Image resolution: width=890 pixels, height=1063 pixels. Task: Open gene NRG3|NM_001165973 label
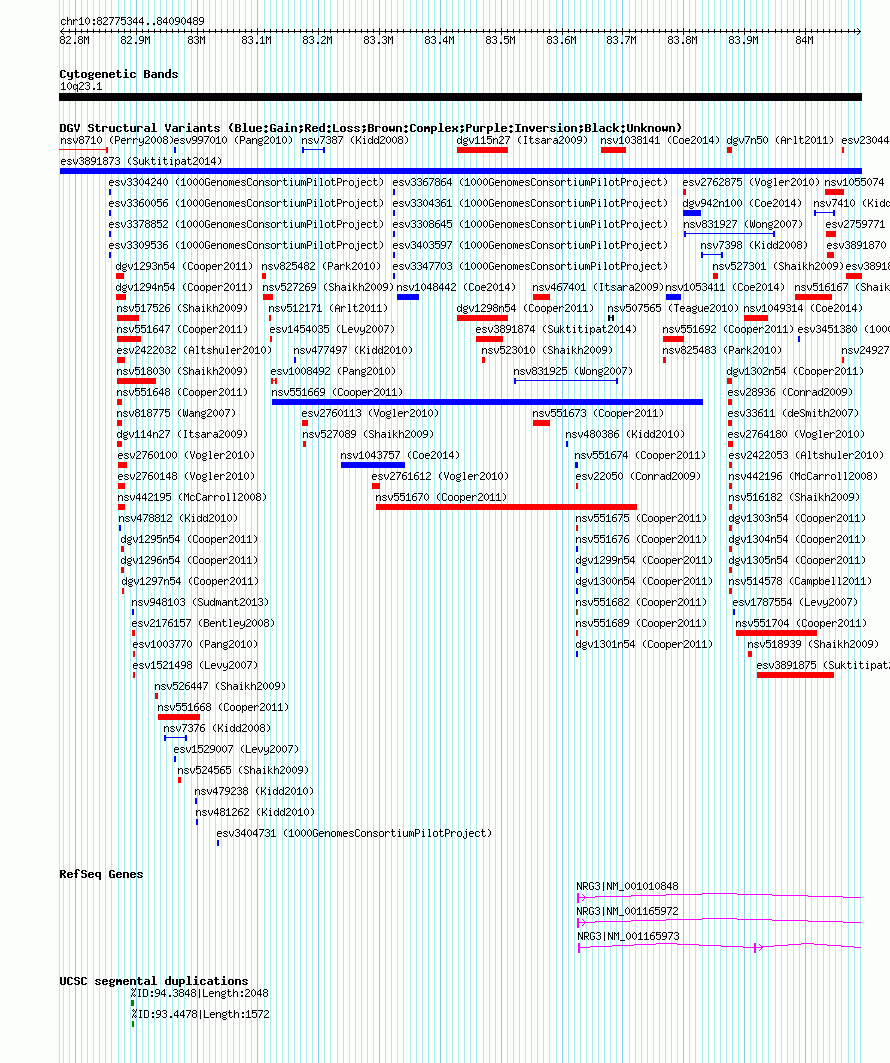point(628,937)
